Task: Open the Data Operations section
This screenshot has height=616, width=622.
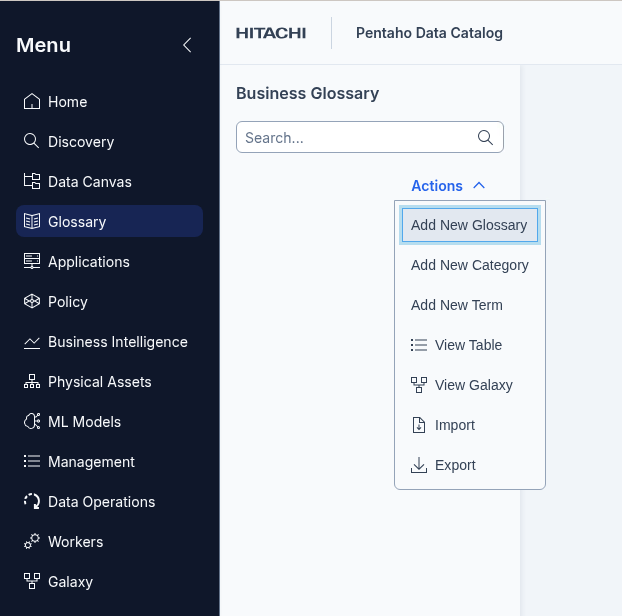Action: [101, 502]
